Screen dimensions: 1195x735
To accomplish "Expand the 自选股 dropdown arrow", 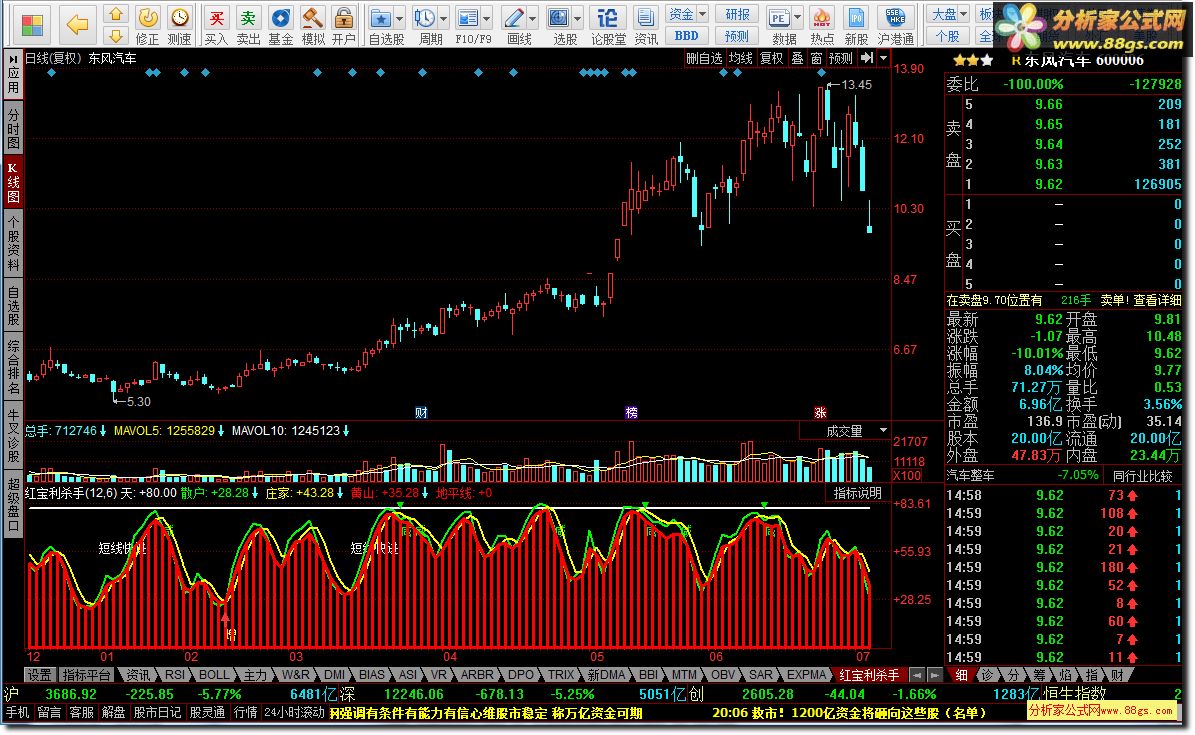I will pos(399,18).
